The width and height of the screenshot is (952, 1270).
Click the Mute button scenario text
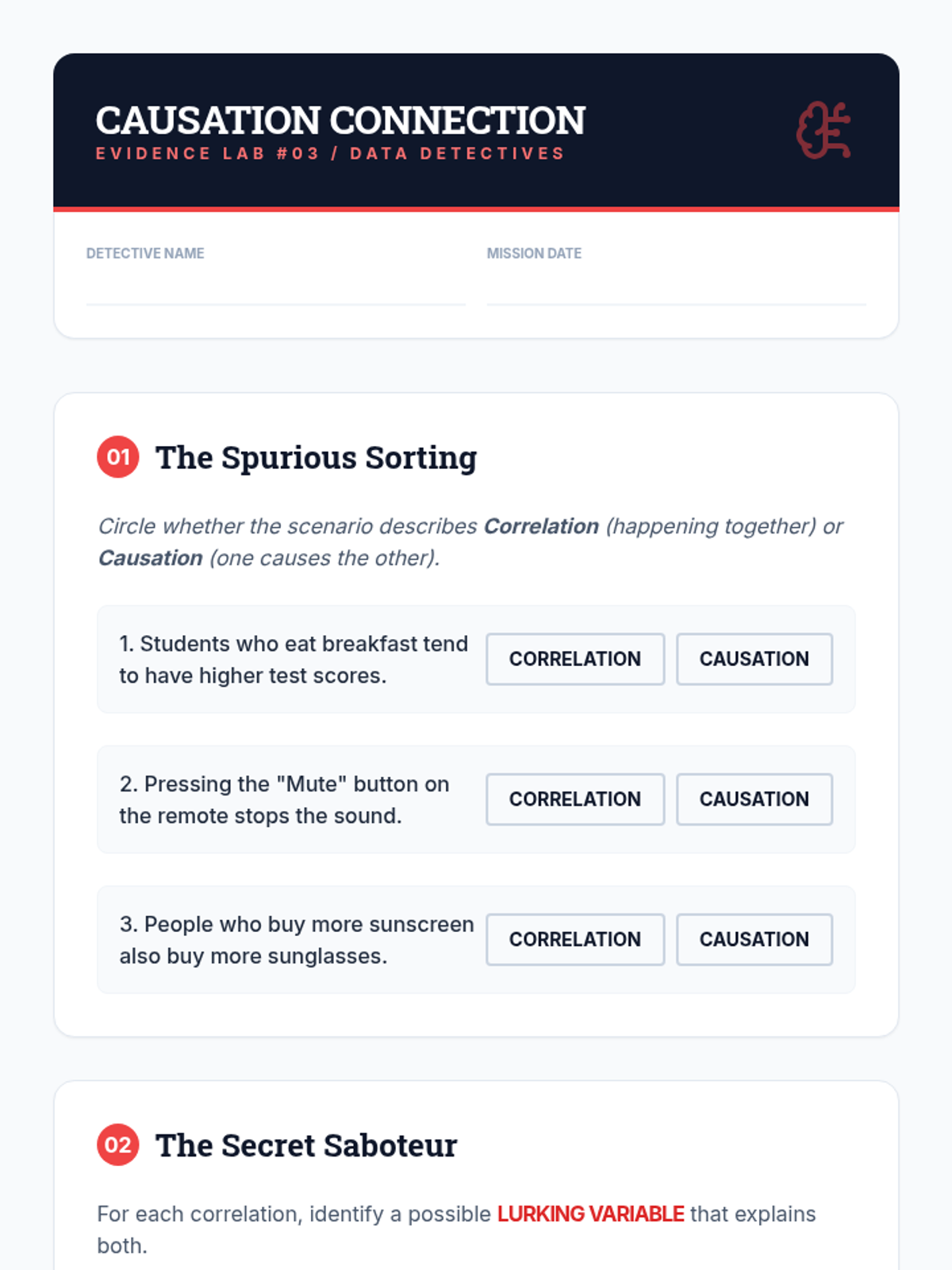(x=284, y=800)
